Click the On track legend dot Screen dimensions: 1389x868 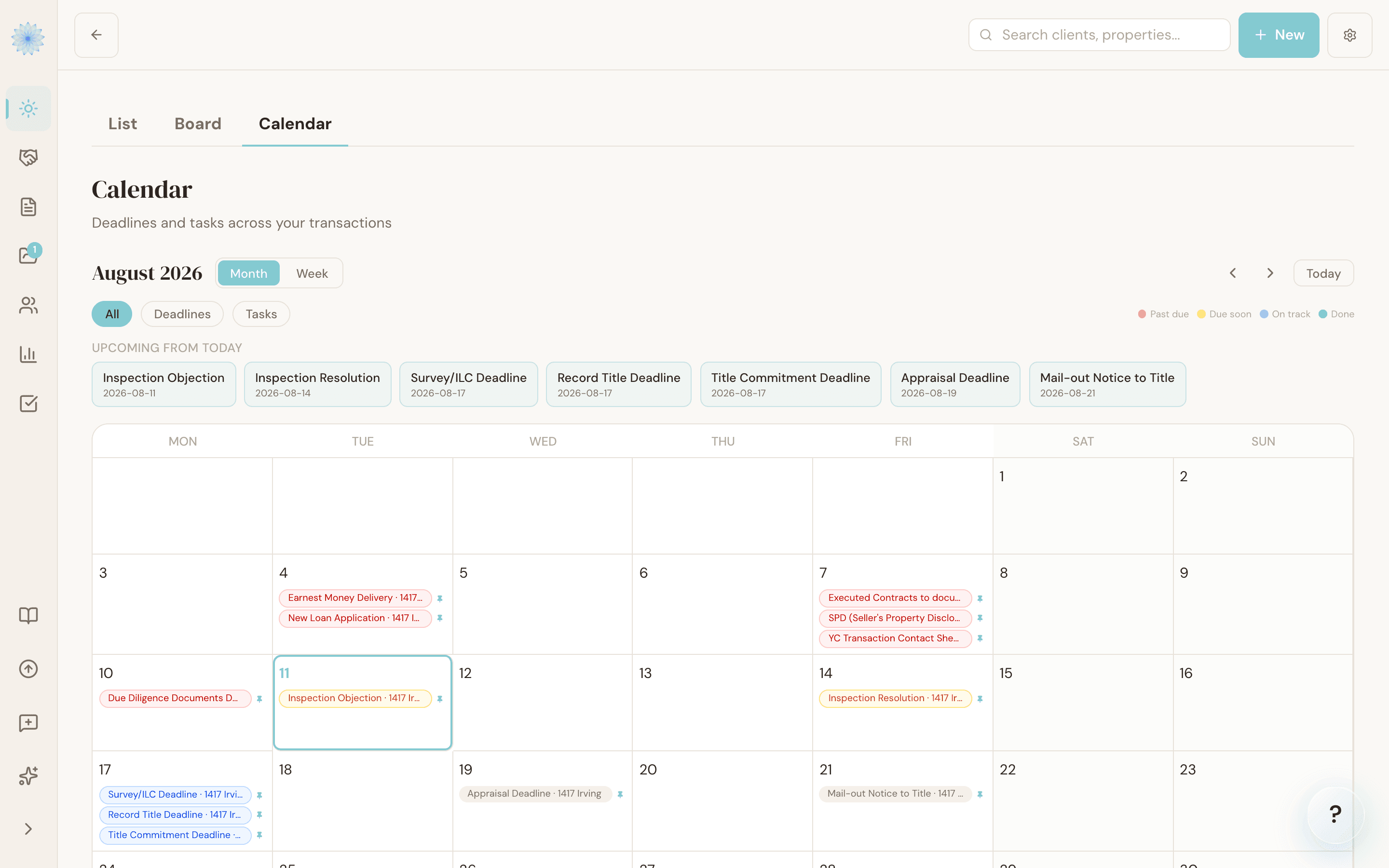[1264, 314]
